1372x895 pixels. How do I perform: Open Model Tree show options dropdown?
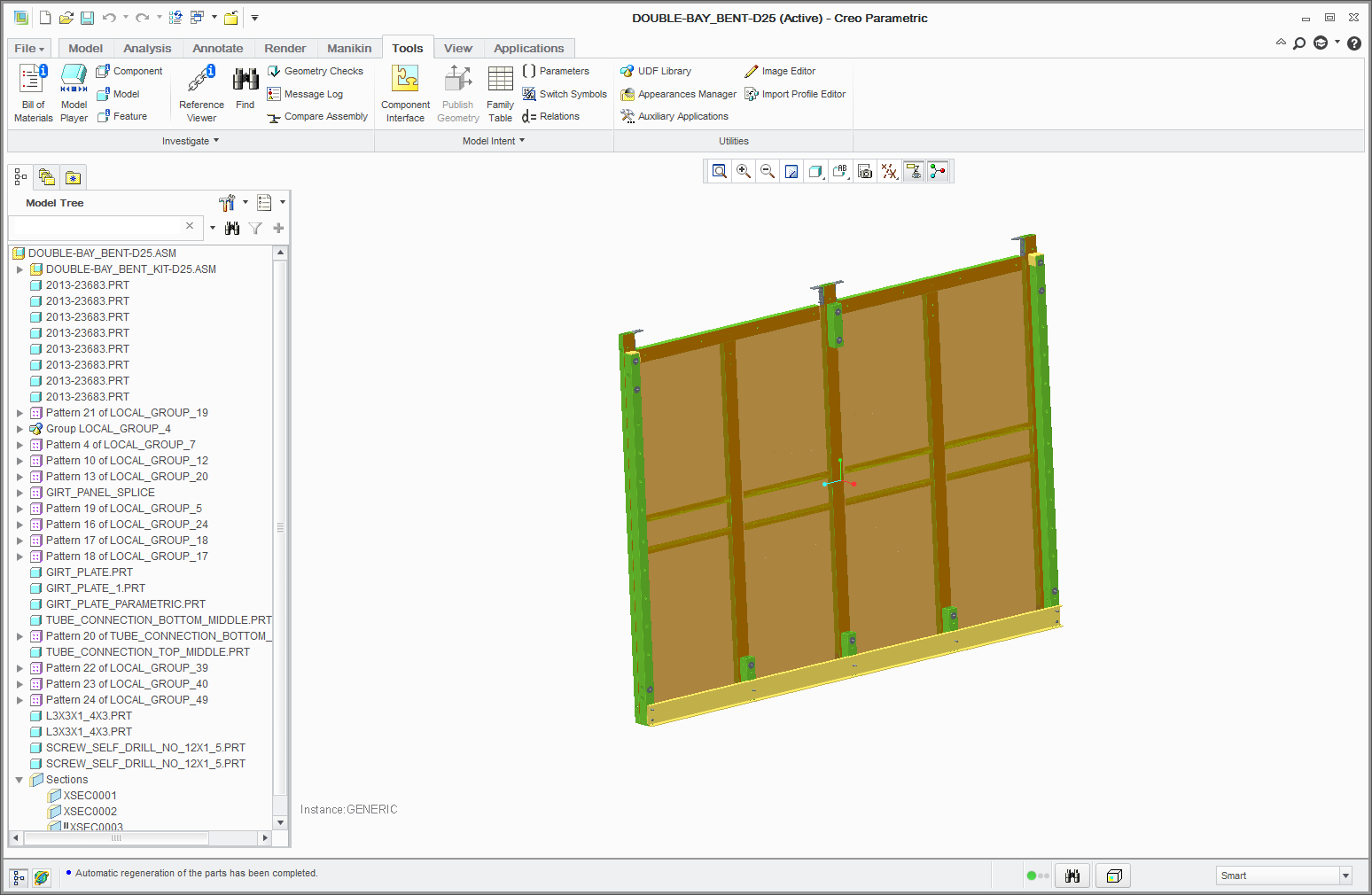(x=269, y=203)
